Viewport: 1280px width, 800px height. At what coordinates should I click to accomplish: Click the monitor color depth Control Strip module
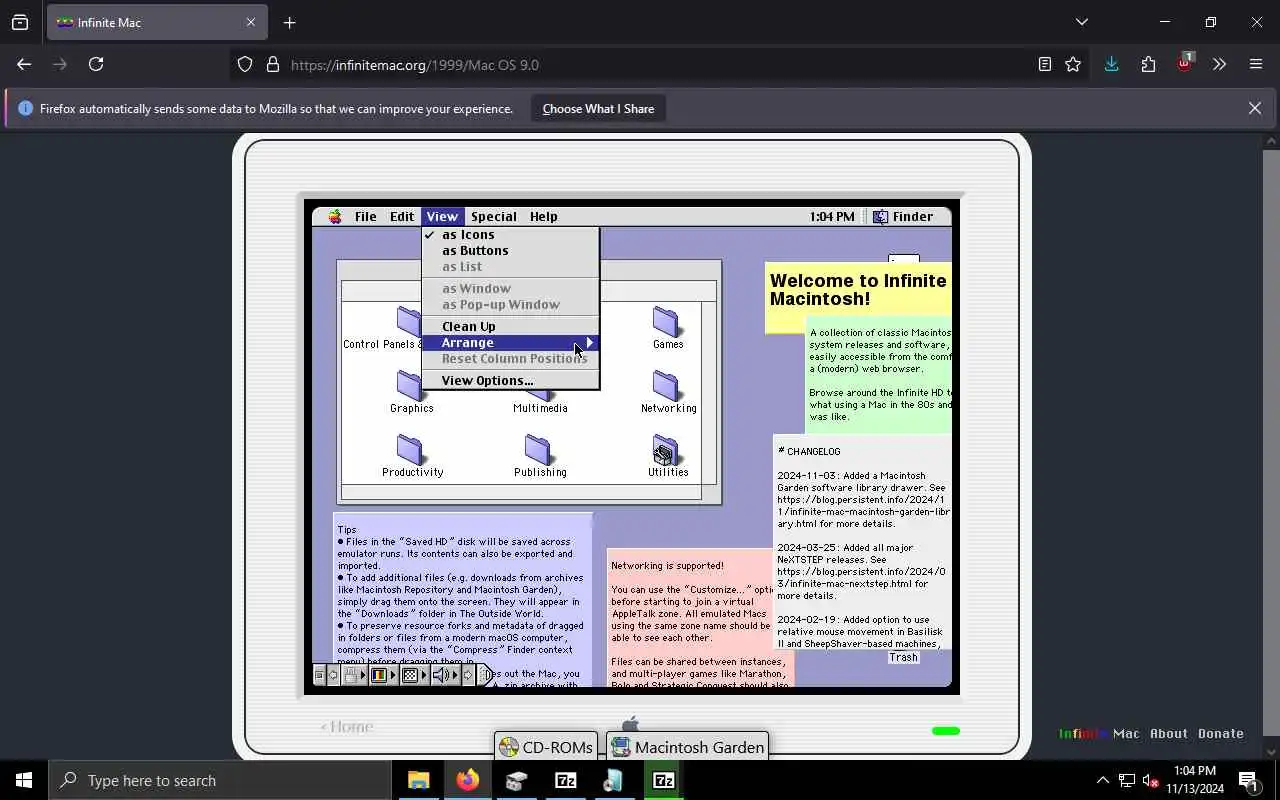(x=379, y=675)
